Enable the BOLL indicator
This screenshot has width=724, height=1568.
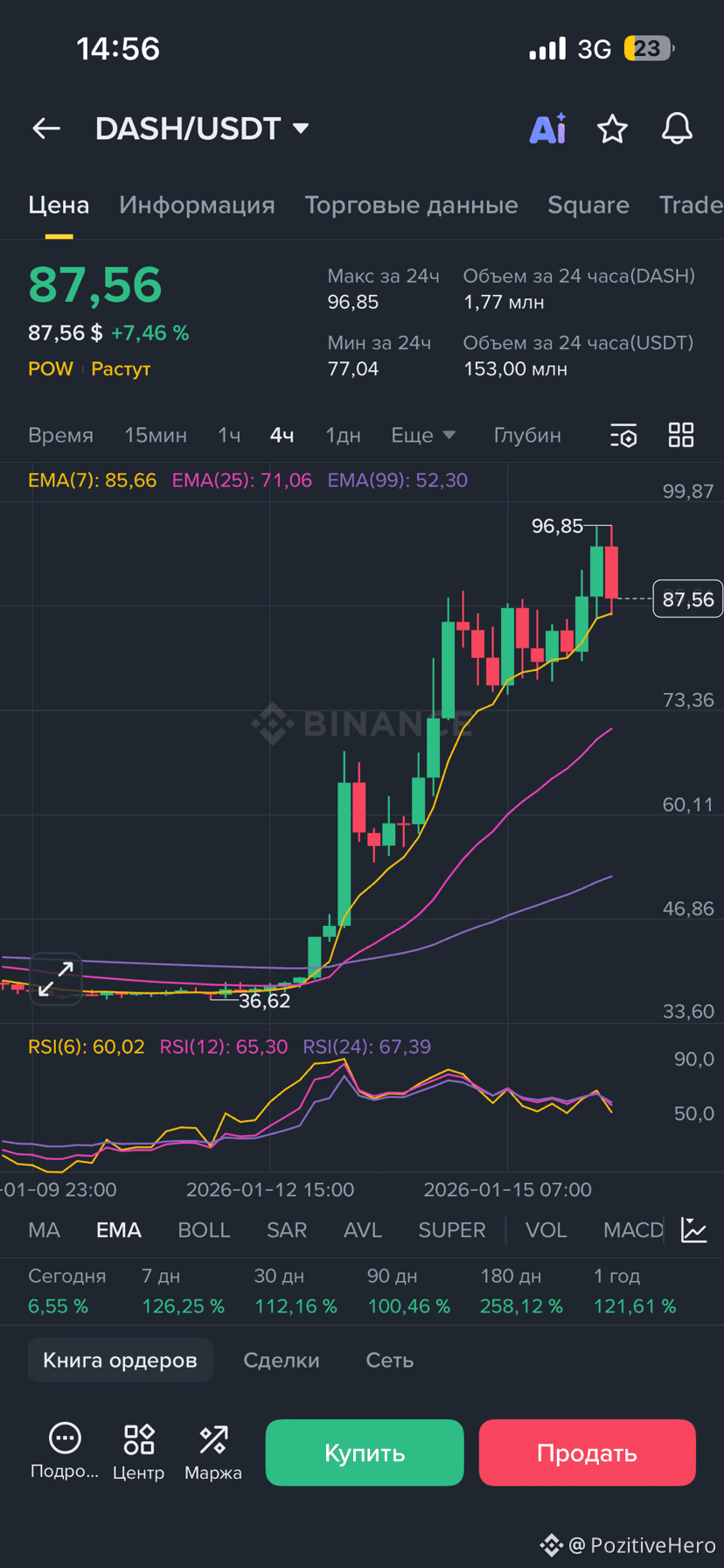click(x=204, y=1229)
